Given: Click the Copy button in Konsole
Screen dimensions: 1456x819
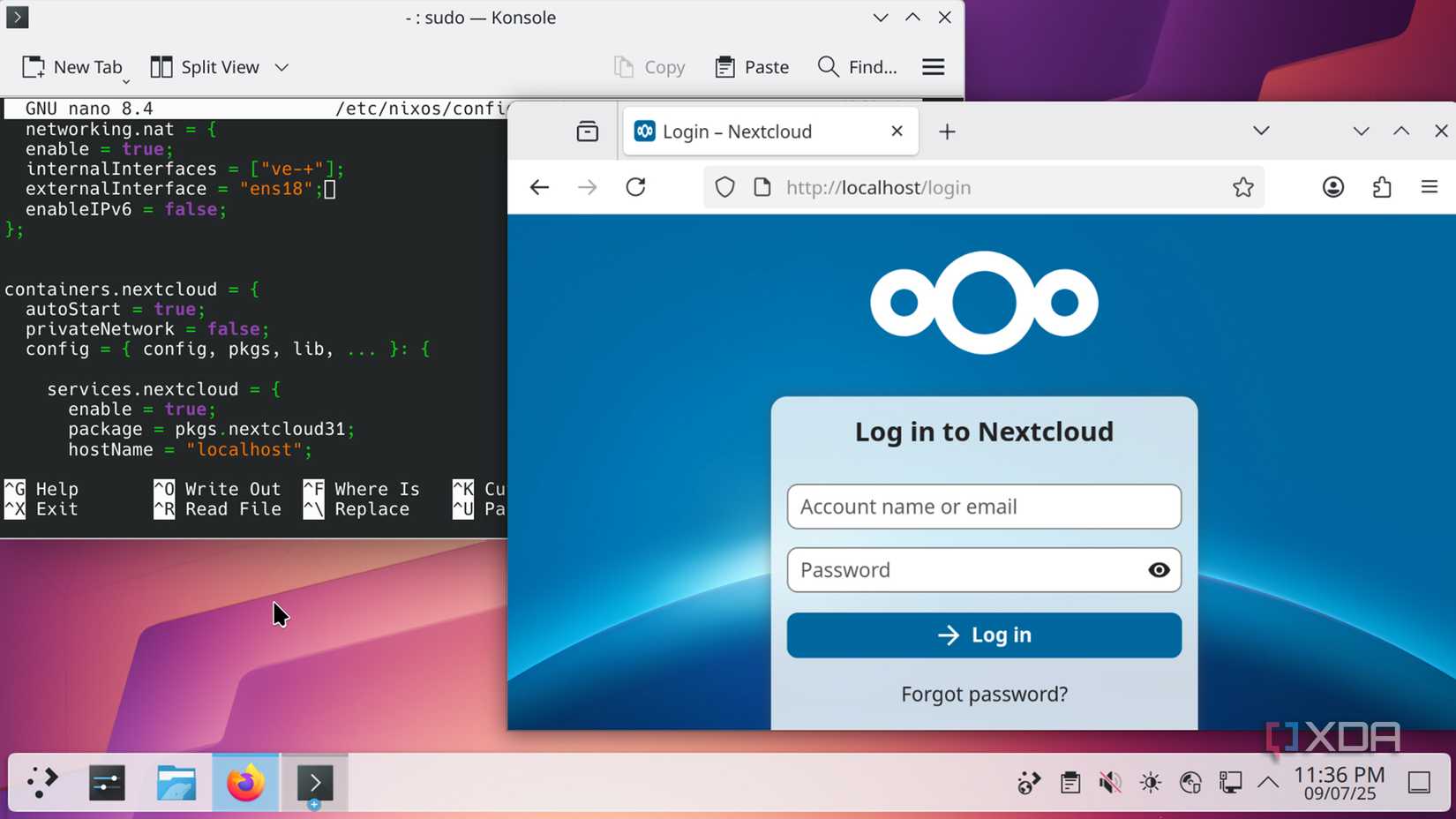Looking at the screenshot, I should 649,67.
